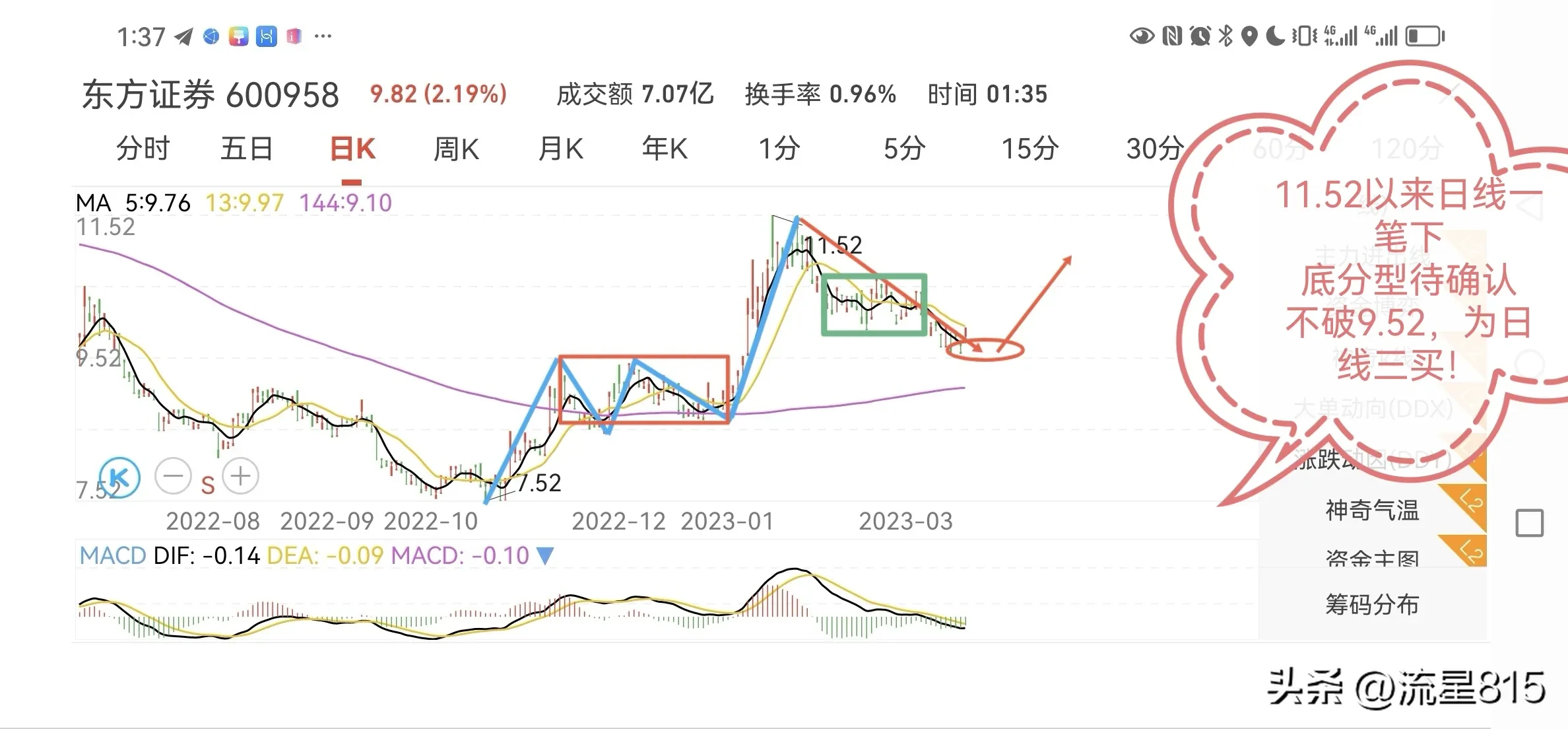Open the MA moving-average settings label
This screenshot has height=729, width=1568.
(x=93, y=203)
